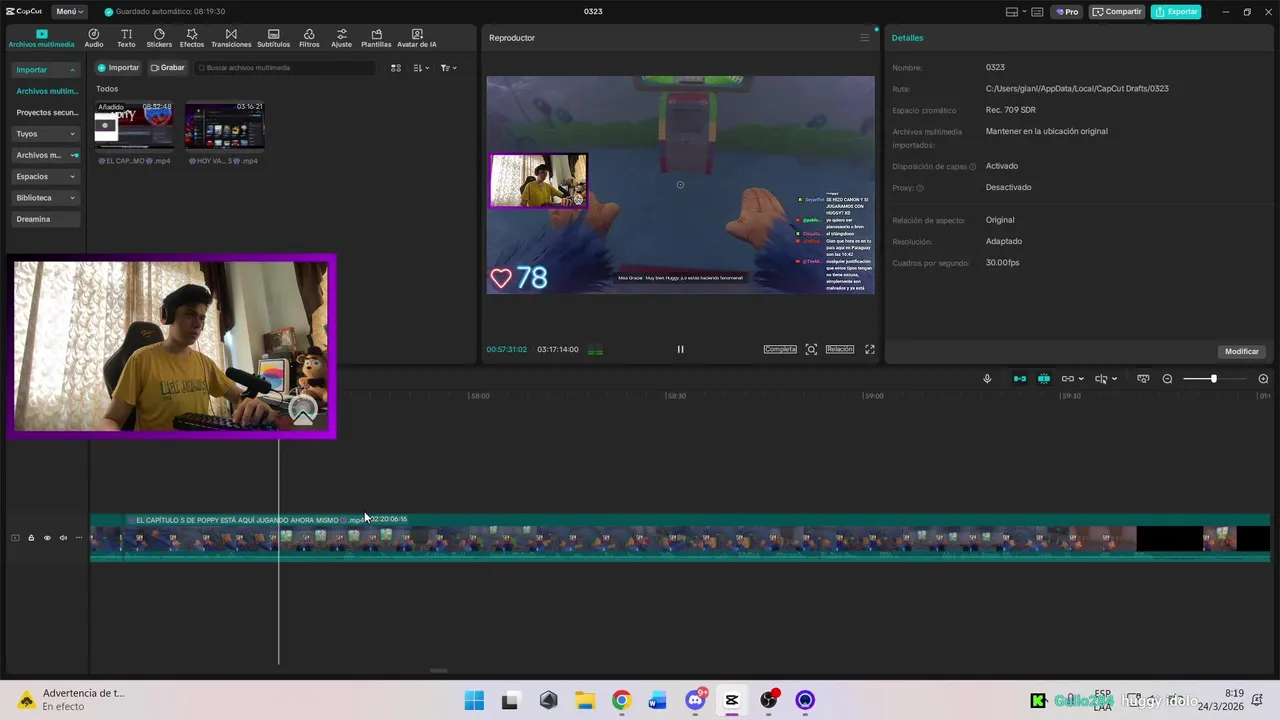1280x720 pixels.
Task: Open the Stickers library
Action: pyautogui.click(x=159, y=38)
